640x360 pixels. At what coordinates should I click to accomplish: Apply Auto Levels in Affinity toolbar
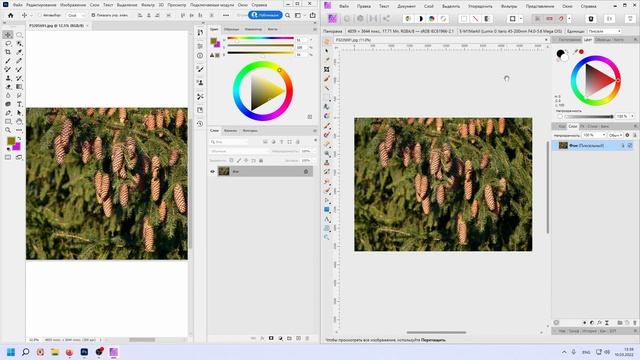pos(408,19)
